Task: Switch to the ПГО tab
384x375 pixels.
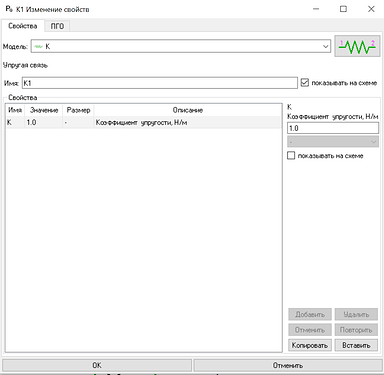Action: pyautogui.click(x=57, y=26)
